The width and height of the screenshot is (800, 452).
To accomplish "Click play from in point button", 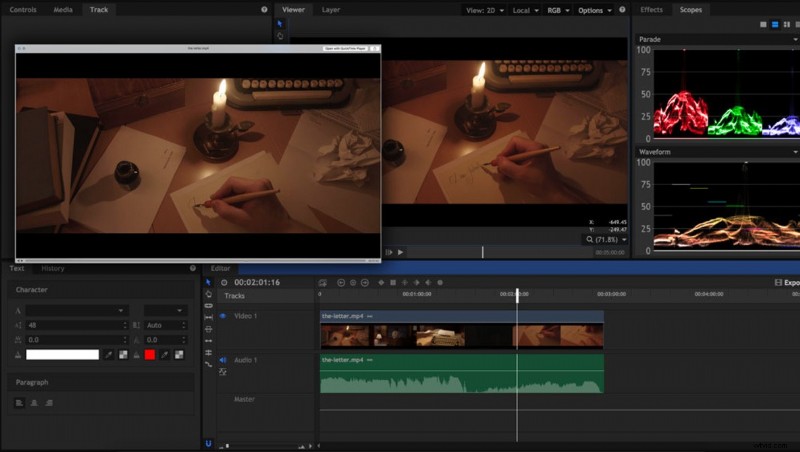I will point(389,252).
